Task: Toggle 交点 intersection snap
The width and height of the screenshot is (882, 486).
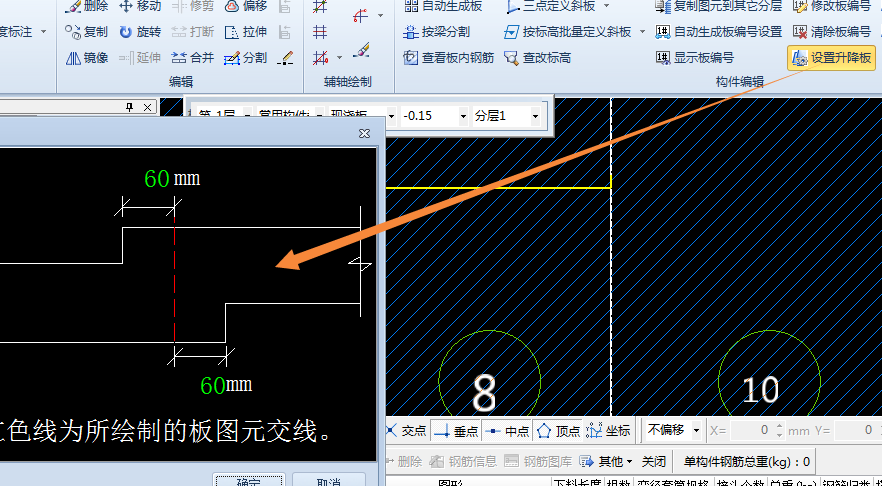Action: (x=407, y=431)
